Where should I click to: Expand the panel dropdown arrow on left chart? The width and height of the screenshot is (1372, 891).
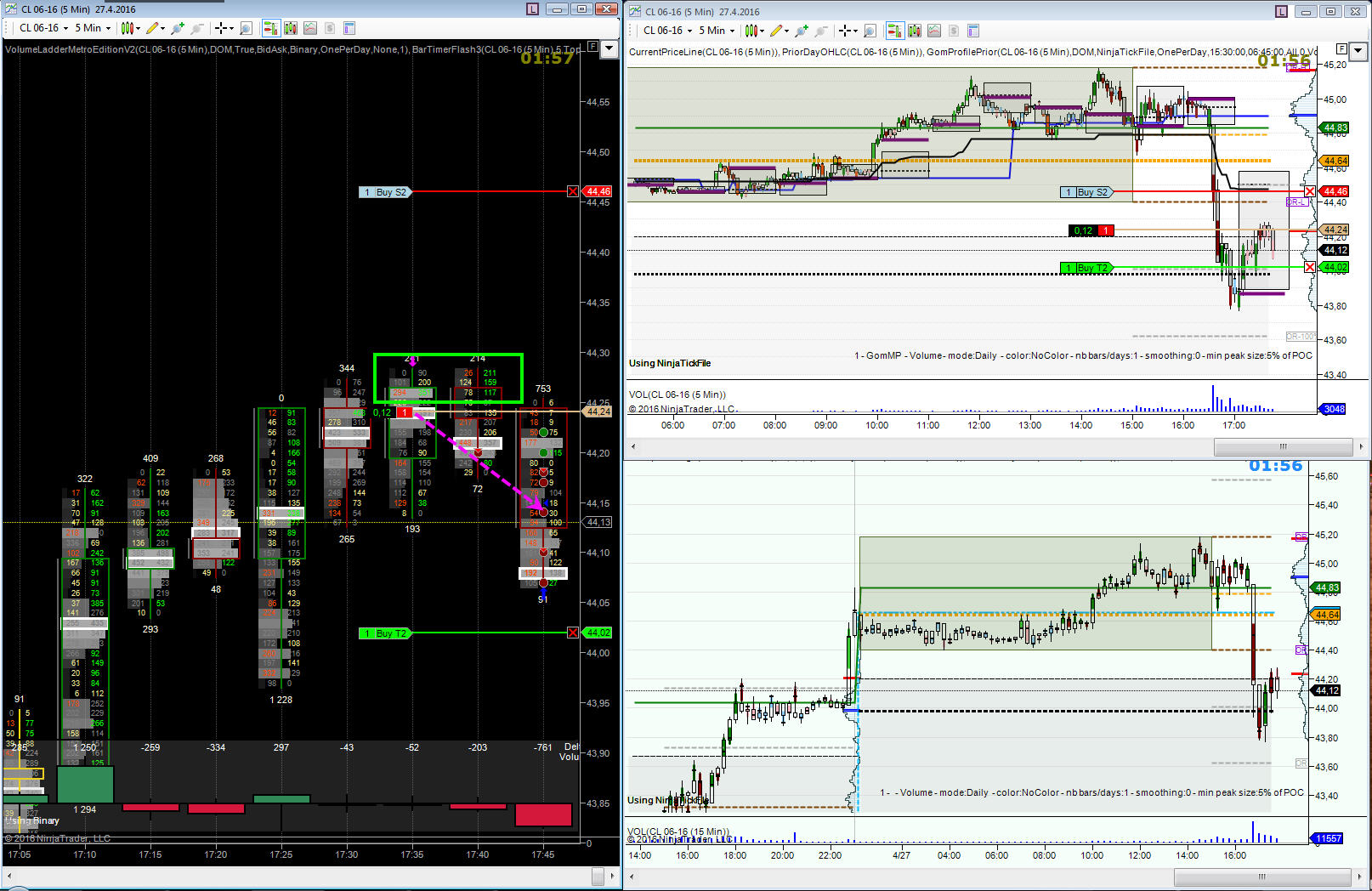coord(609,48)
